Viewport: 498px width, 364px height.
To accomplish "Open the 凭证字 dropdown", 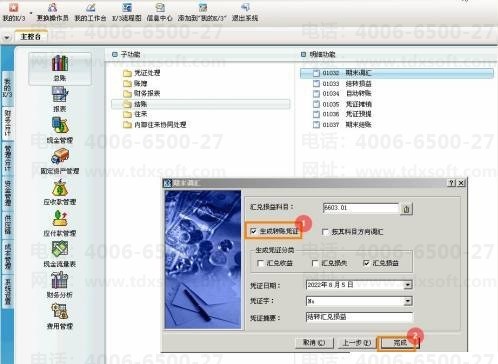I will pos(408,301).
